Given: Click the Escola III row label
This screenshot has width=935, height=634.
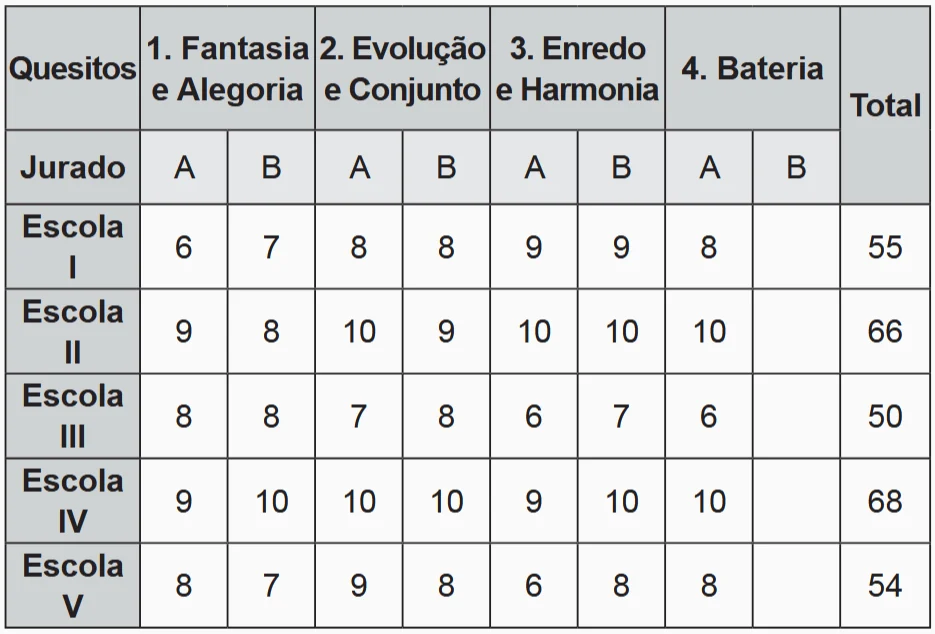Looking at the screenshot, I should click(72, 416).
